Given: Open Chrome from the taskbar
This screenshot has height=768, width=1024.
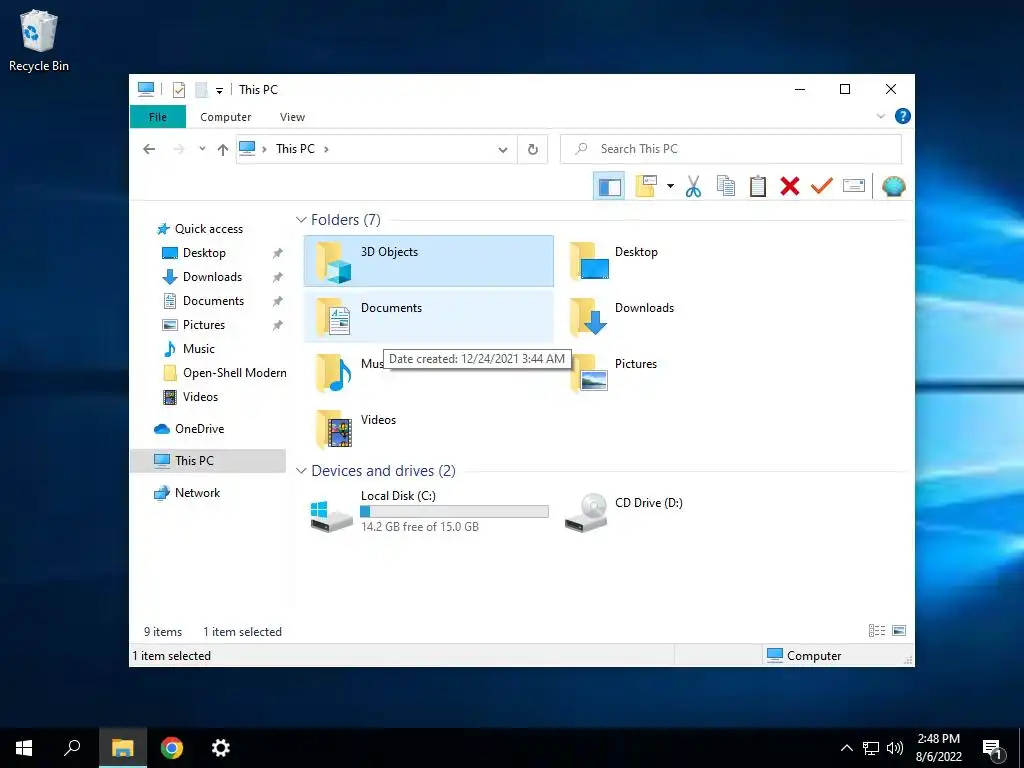Looking at the screenshot, I should (x=172, y=748).
